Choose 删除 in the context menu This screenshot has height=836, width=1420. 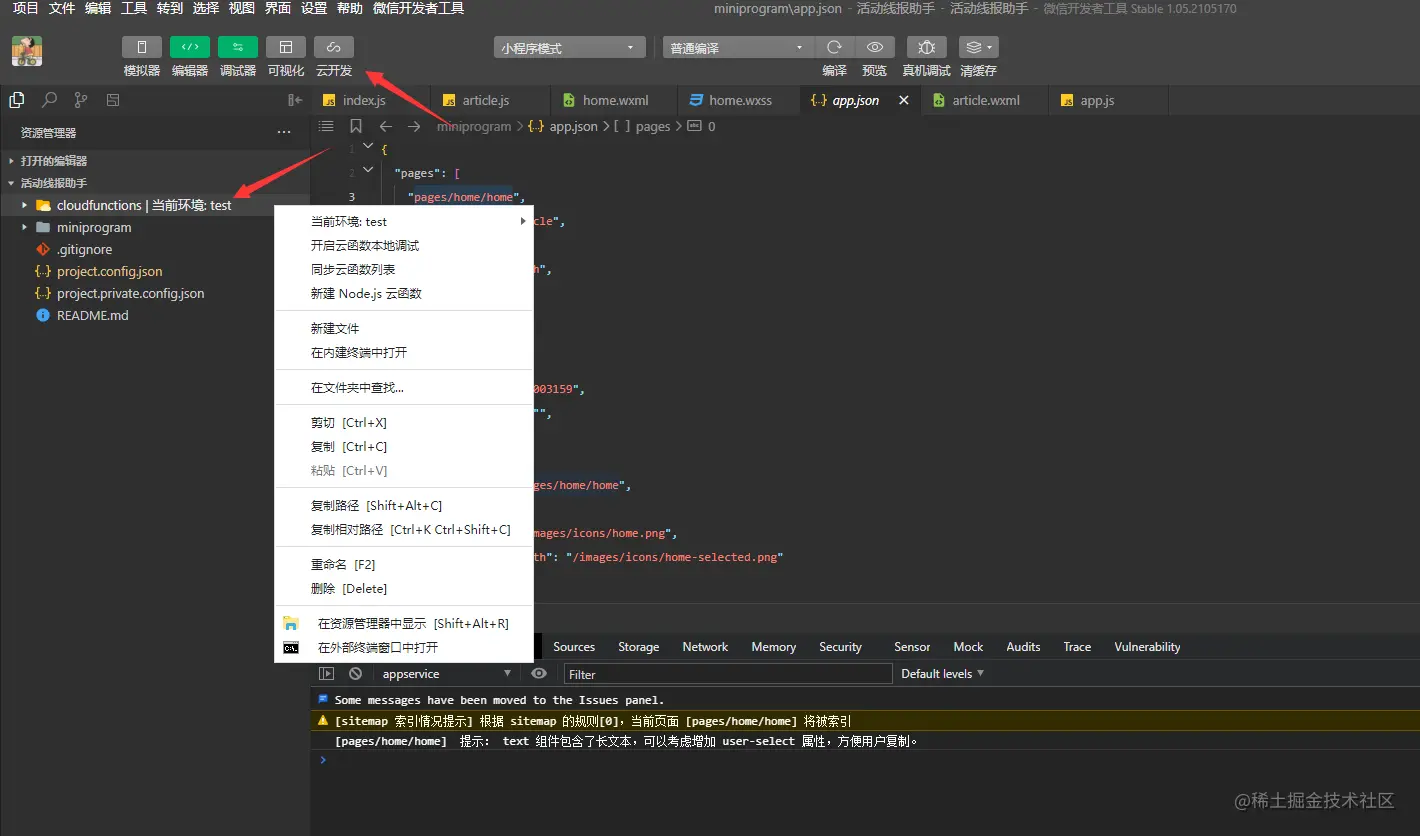(404, 589)
